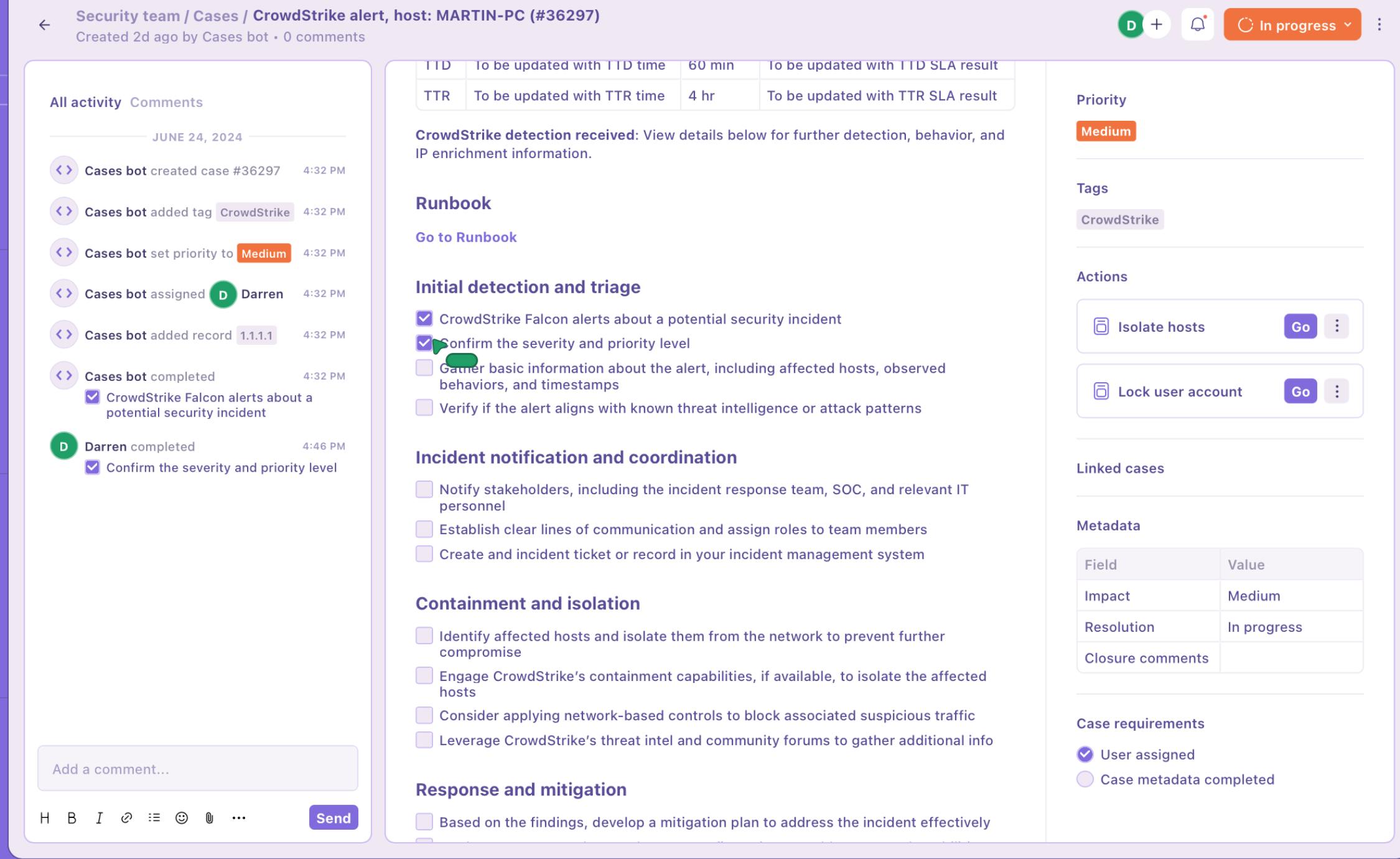This screenshot has width=1400, height=859.
Task: Check 'Verify if the alert aligns' checkbox
Action: click(x=424, y=408)
